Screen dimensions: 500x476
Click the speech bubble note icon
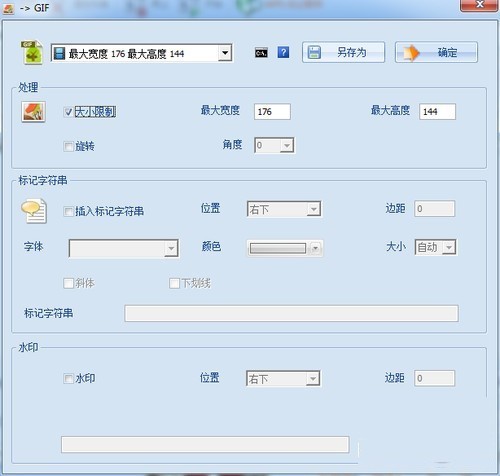34,211
